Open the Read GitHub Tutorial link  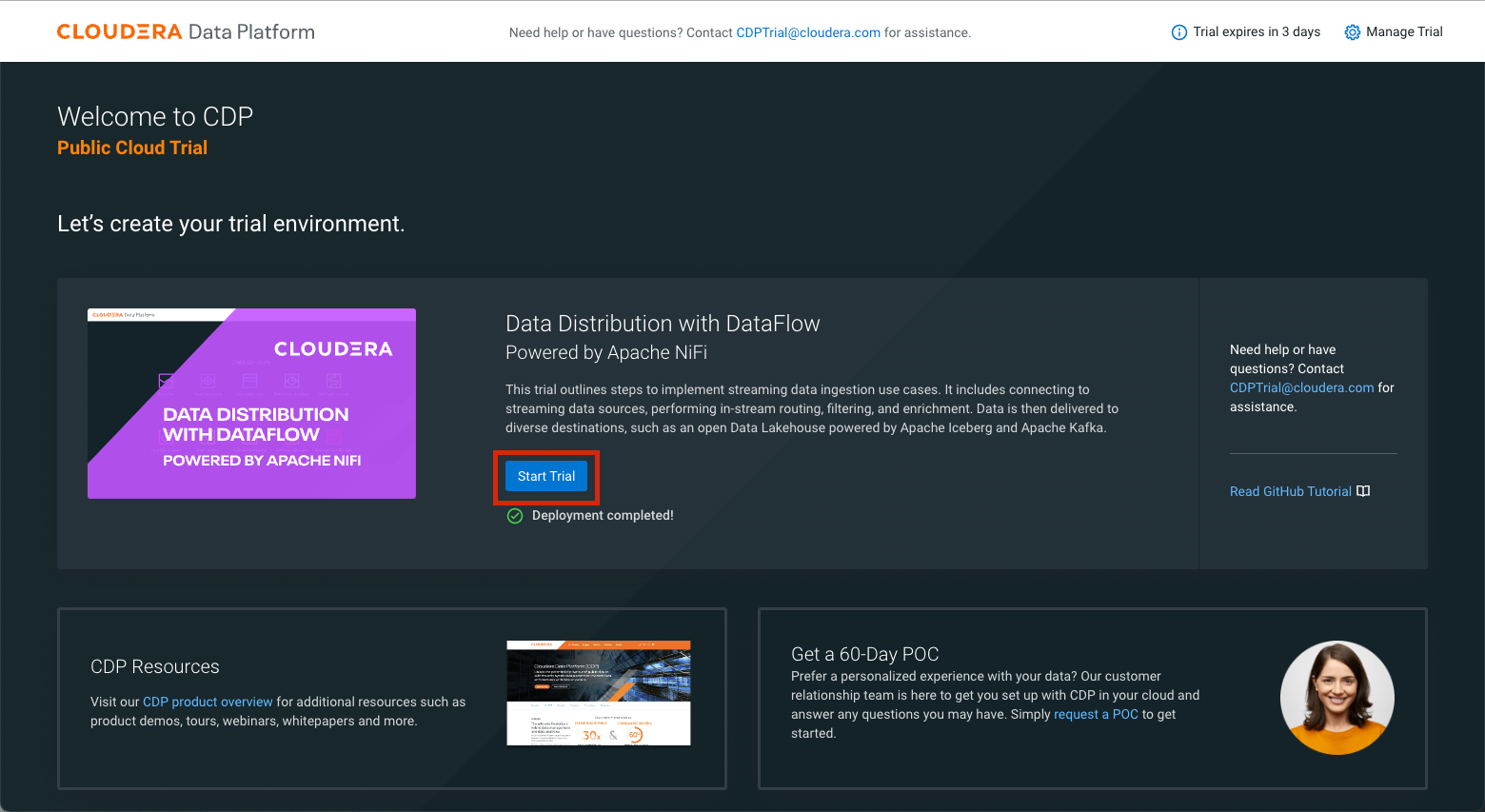(1291, 491)
